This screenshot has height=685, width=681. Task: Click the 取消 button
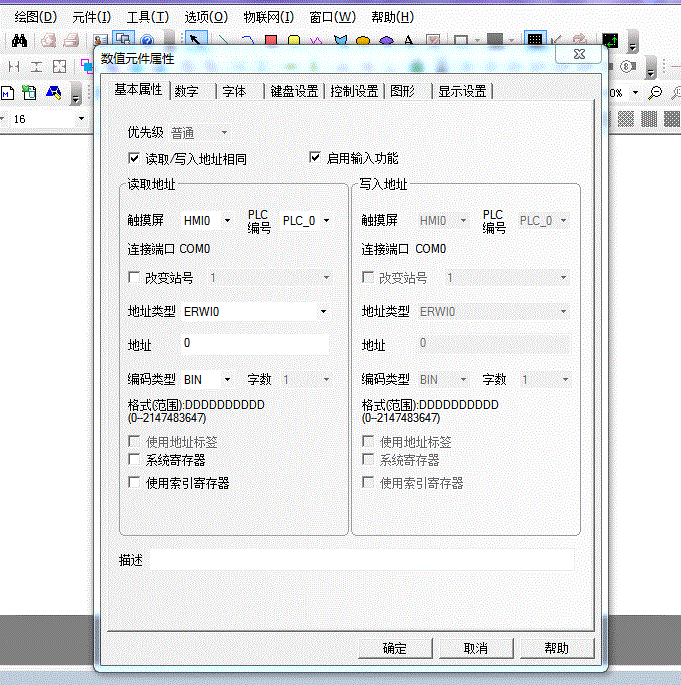click(476, 648)
